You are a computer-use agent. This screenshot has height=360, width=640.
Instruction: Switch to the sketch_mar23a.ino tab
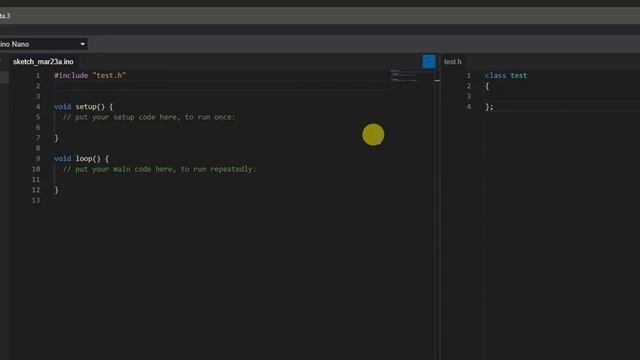(x=43, y=62)
